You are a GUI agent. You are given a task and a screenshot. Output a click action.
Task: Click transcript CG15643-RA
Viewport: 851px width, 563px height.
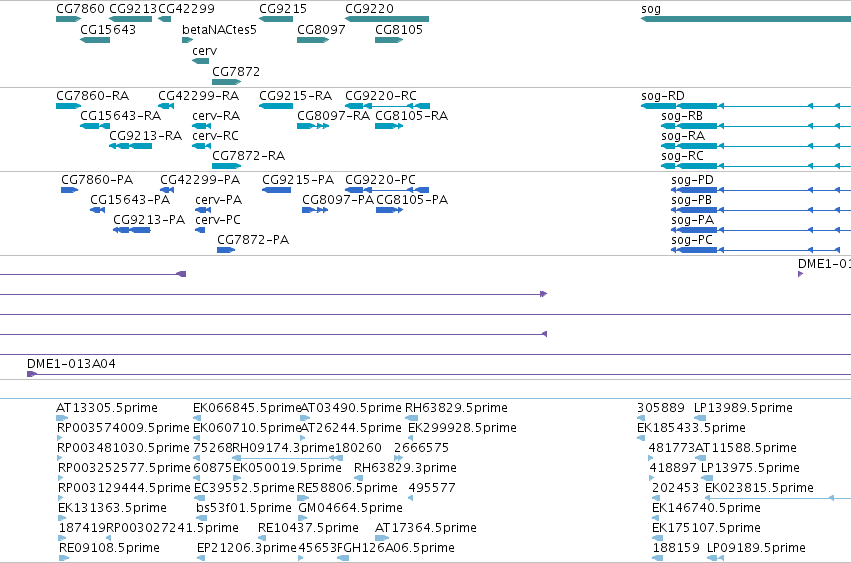[120, 116]
